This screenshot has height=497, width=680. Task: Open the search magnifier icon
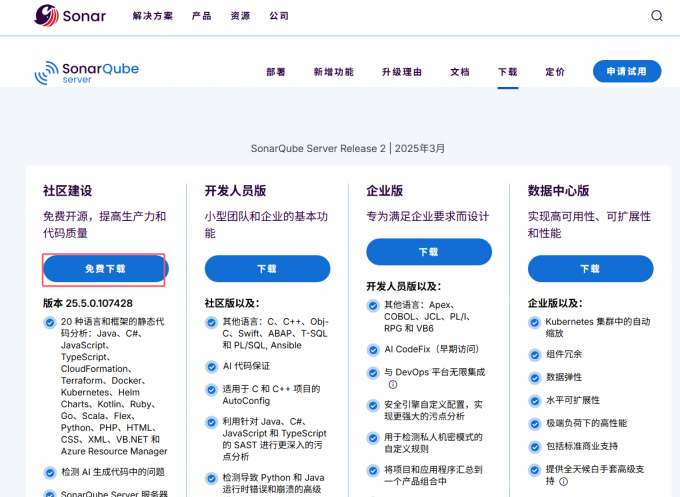[657, 16]
